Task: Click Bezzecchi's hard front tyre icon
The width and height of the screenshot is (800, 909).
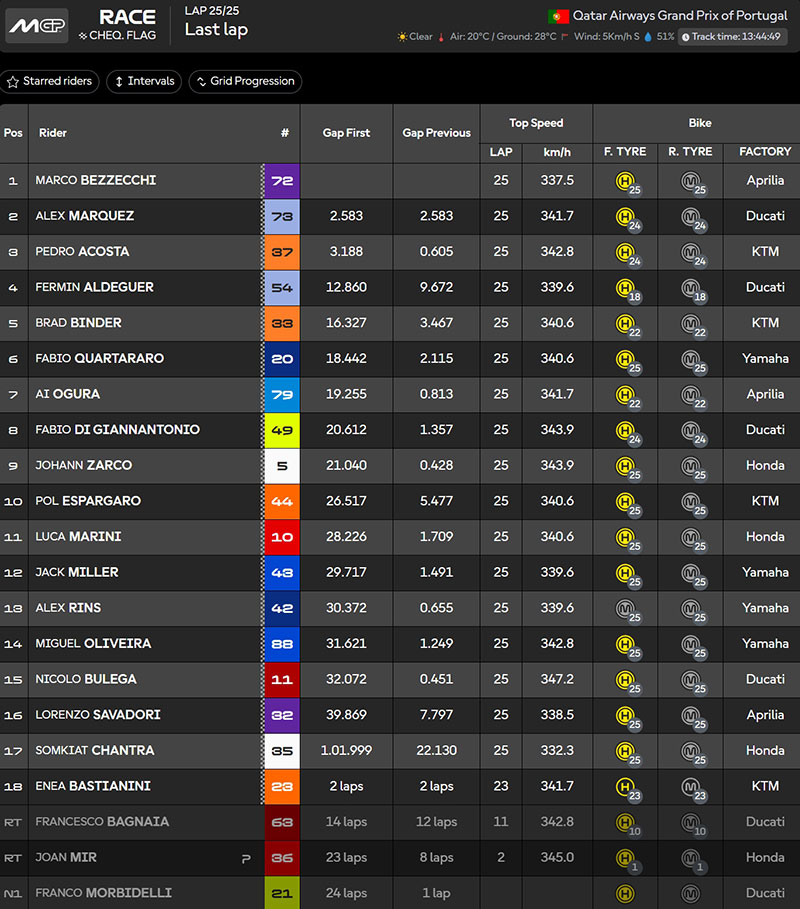Action: [626, 181]
